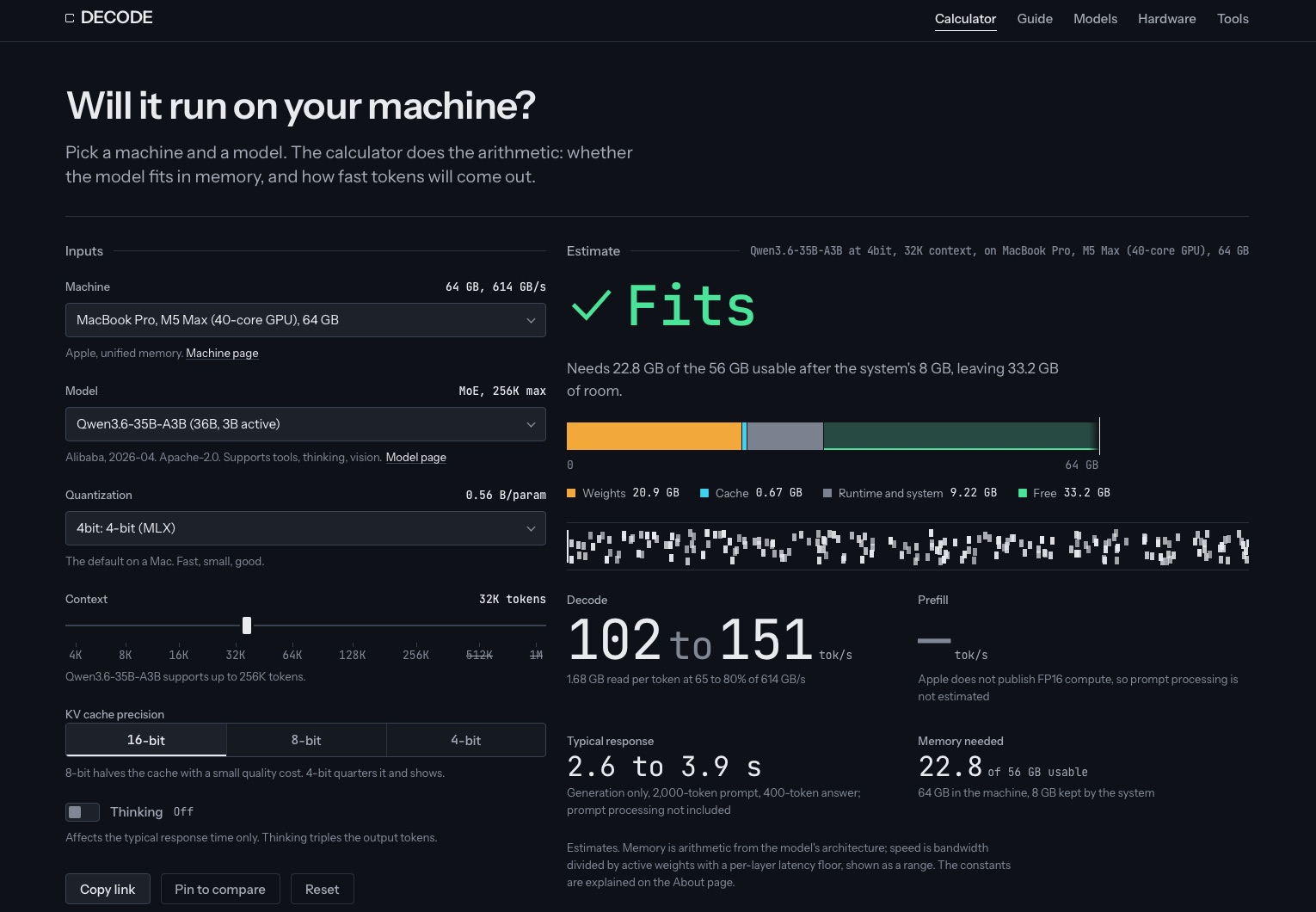
Task: Click the orange Weights segment of memory bar
Action: (654, 436)
